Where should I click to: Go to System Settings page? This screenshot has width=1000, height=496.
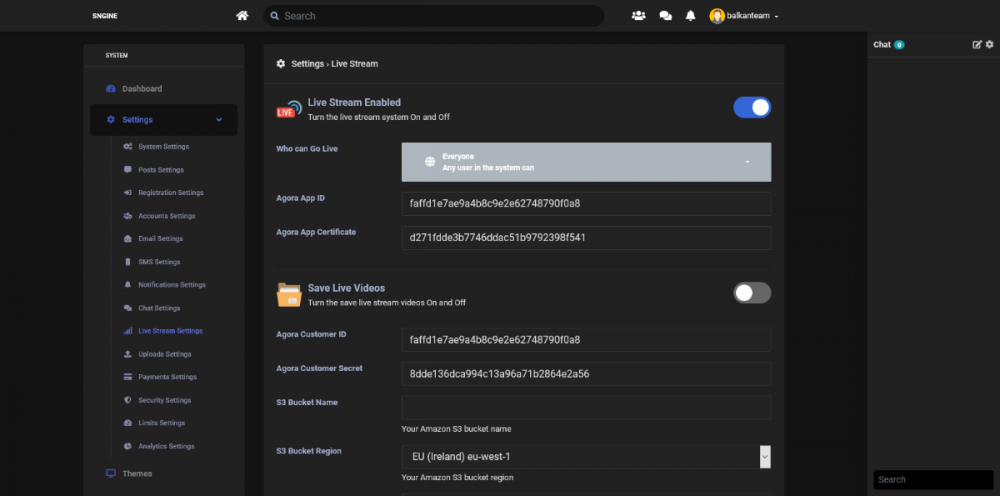point(164,147)
